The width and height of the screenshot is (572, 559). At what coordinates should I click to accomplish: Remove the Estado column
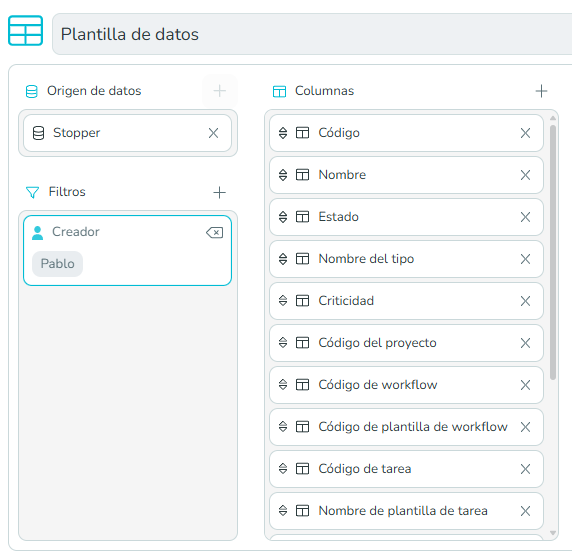[x=525, y=217]
